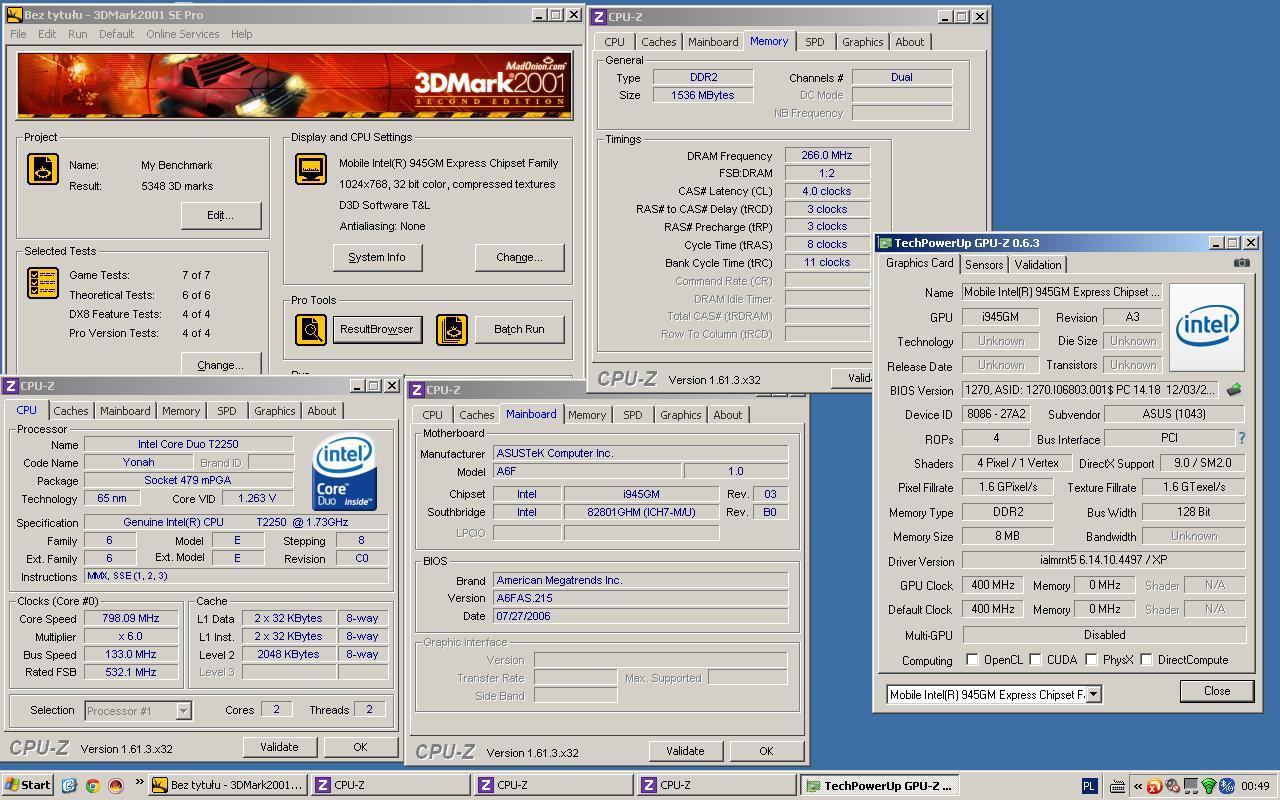
Task: Click the on-screen keyboard tray icon
Action: (x=1118, y=786)
